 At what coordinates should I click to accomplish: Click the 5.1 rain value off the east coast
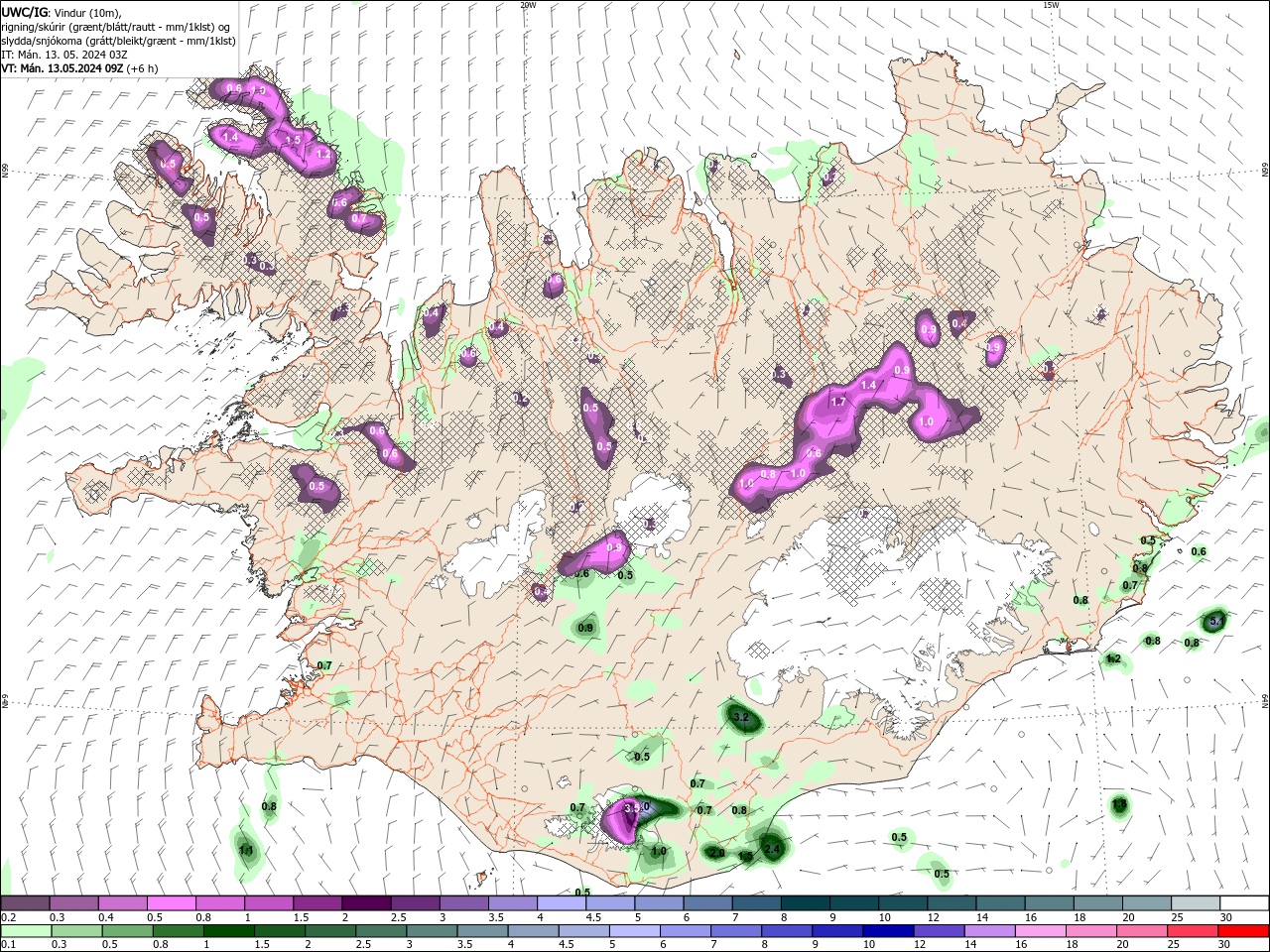point(1215,622)
